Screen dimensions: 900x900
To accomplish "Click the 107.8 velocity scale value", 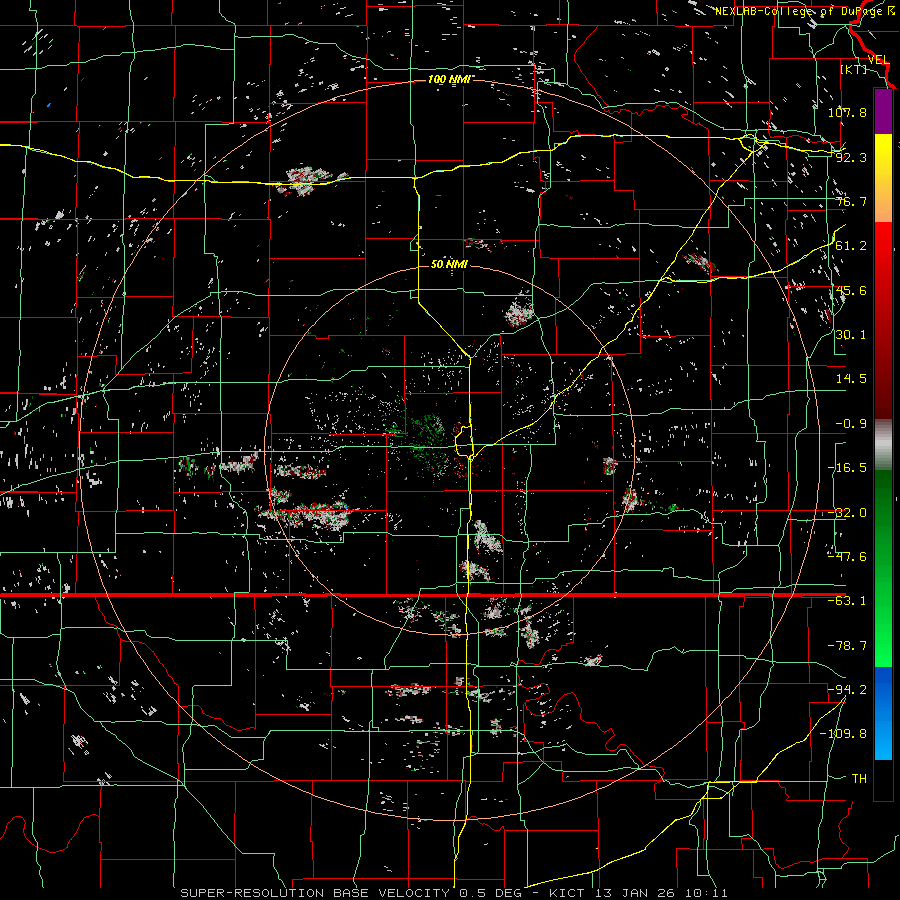I will click(x=847, y=112).
